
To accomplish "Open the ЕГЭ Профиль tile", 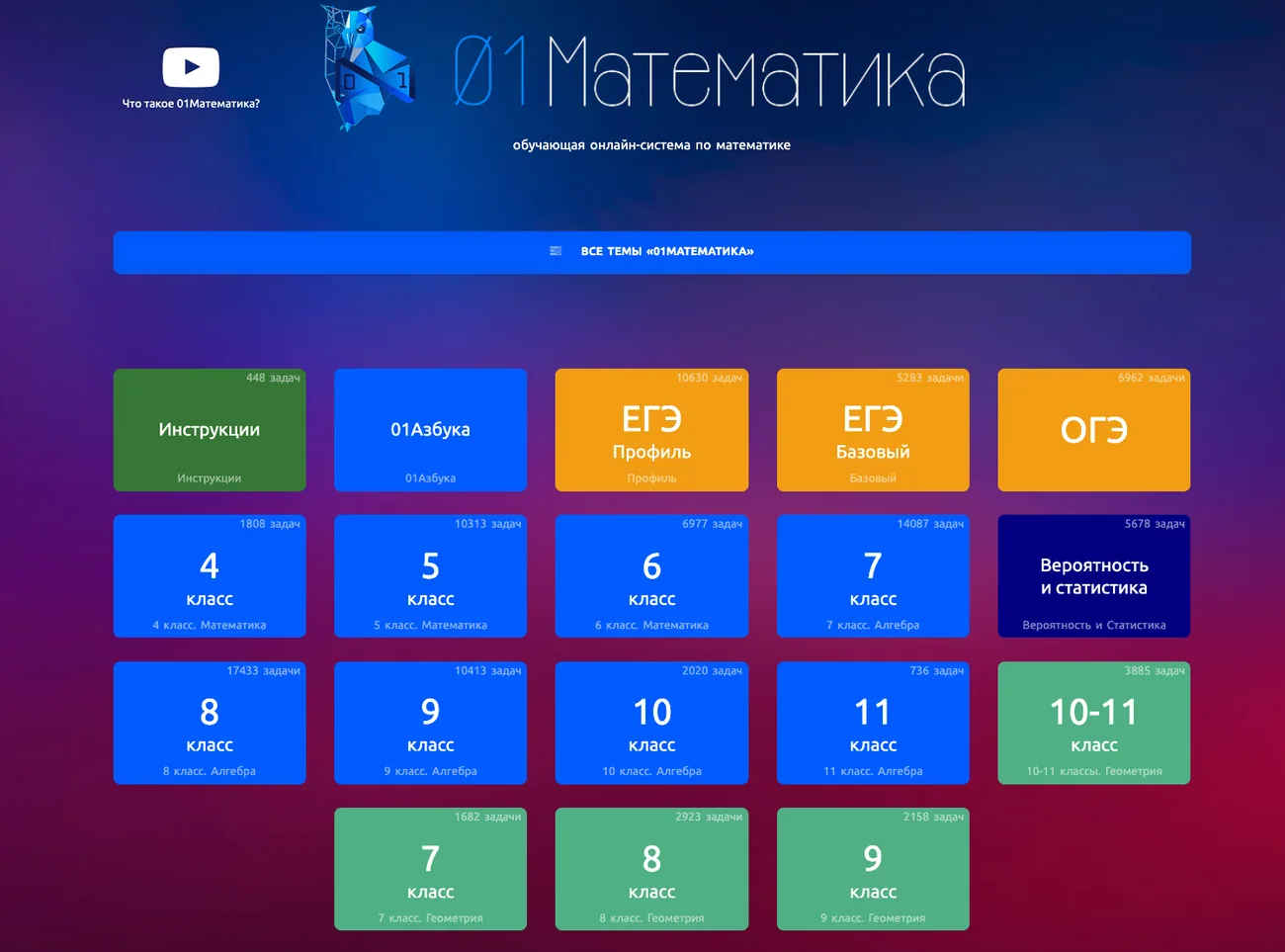I will click(651, 430).
